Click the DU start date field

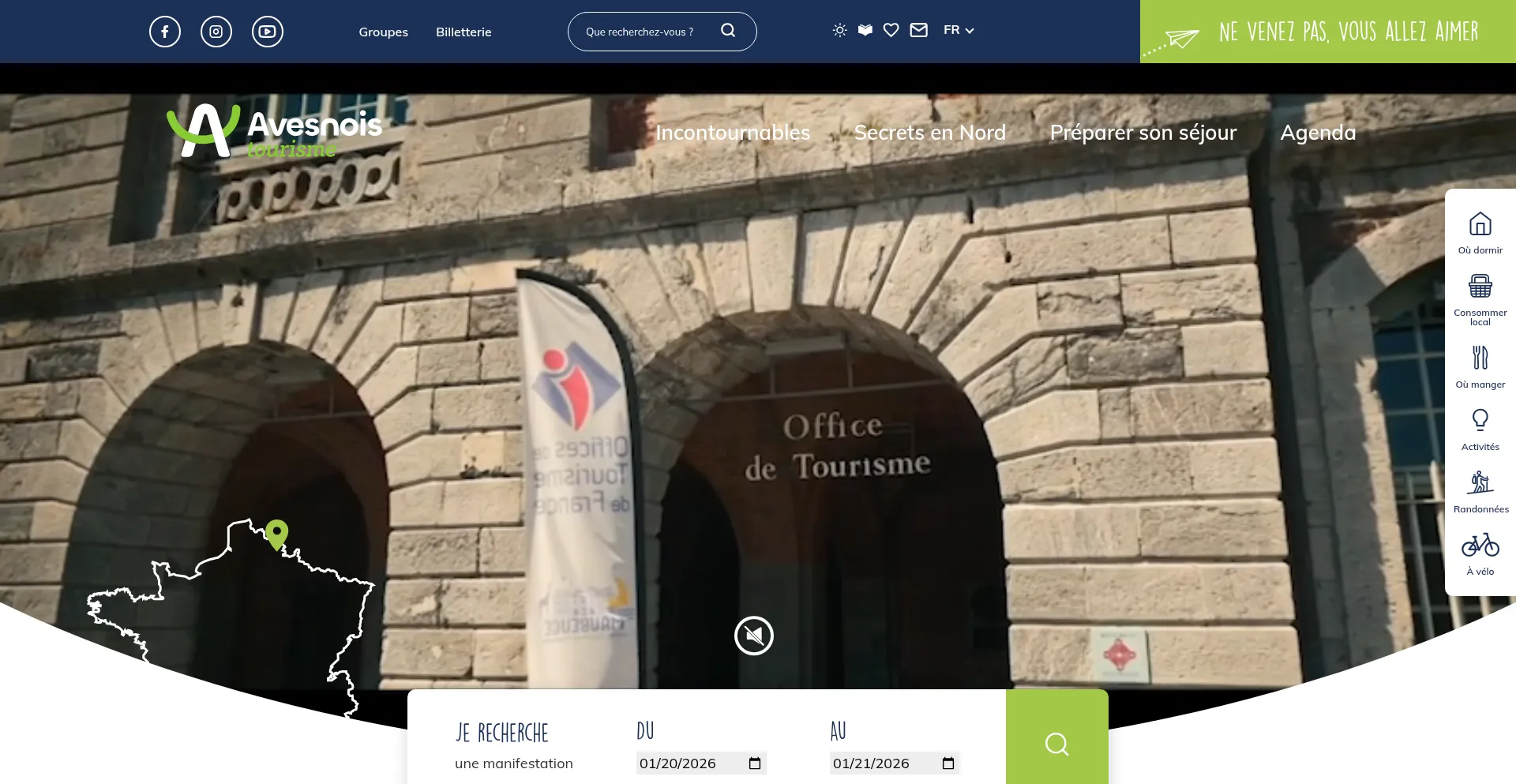(x=701, y=763)
